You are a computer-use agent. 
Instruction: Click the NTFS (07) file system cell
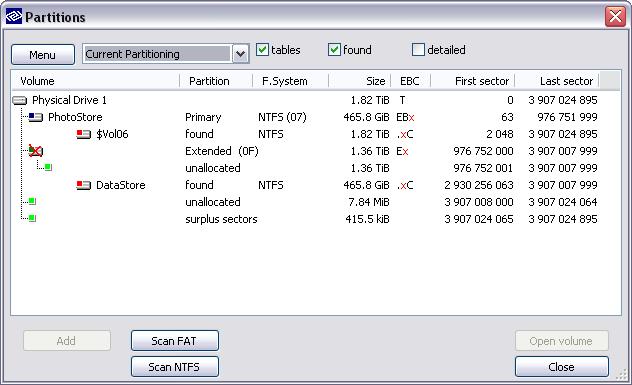[282, 117]
